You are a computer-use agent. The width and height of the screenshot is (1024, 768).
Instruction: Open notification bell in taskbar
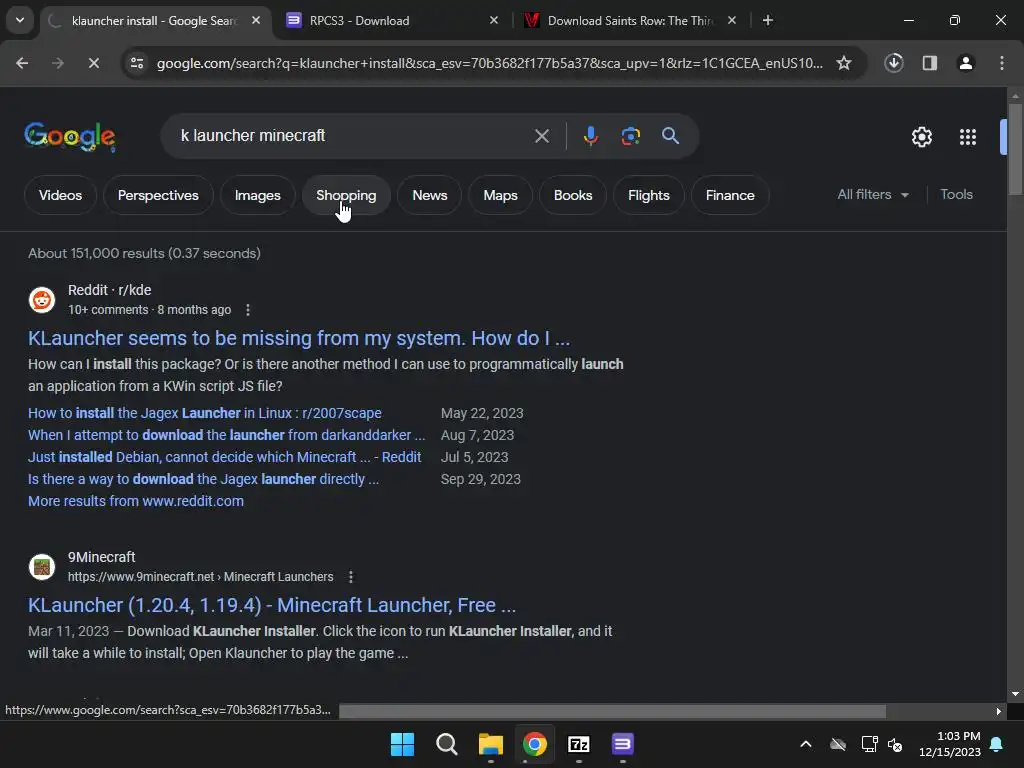997,744
